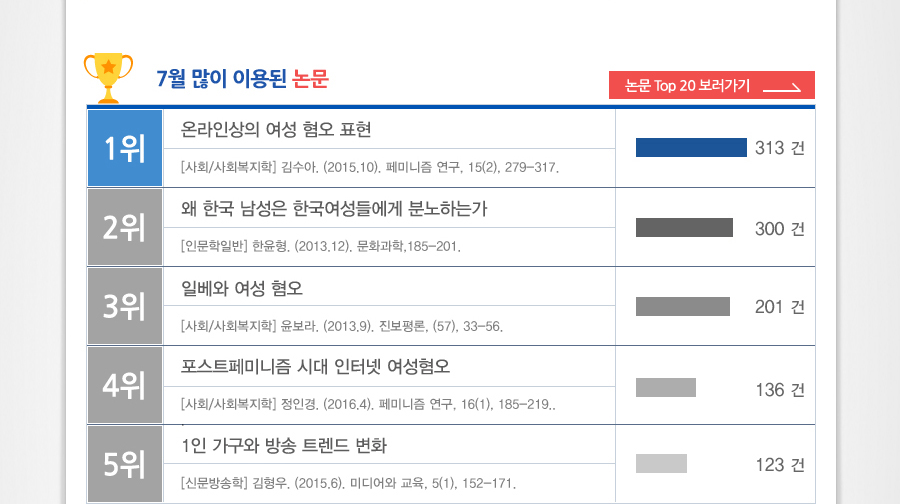The height and width of the screenshot is (504, 900).
Task: Click the citation by 김수아 페미니즘 연구
Action: [370, 168]
